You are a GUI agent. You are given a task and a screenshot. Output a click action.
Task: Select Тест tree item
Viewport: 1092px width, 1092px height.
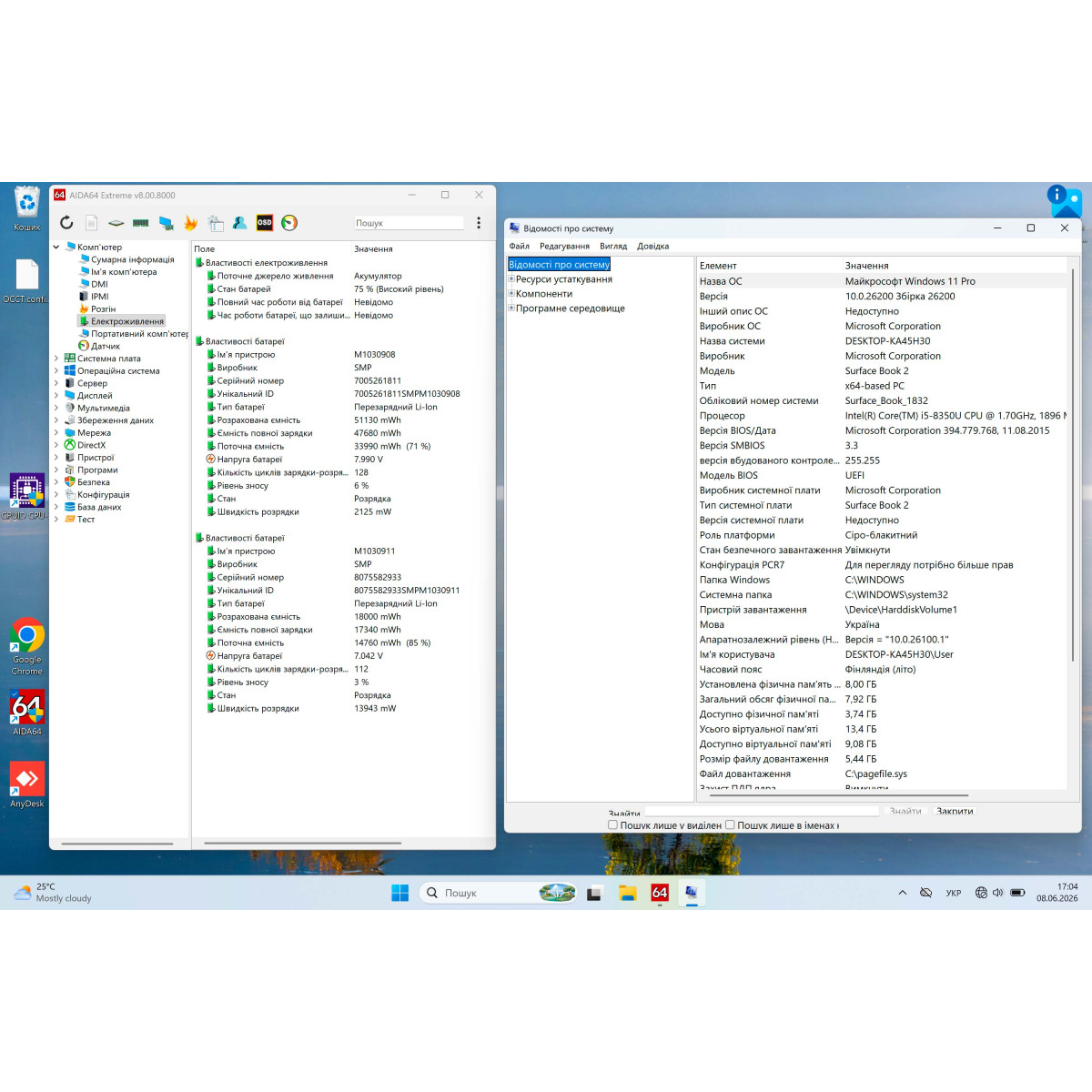point(86,520)
